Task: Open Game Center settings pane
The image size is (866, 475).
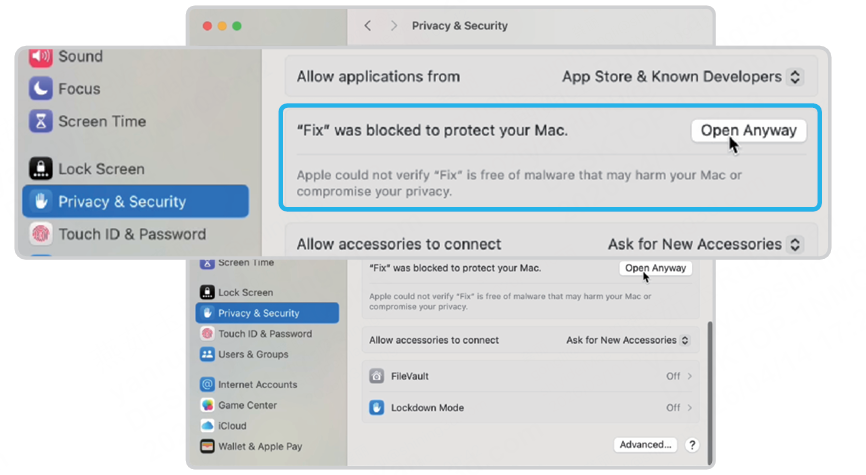Action: 267,405
